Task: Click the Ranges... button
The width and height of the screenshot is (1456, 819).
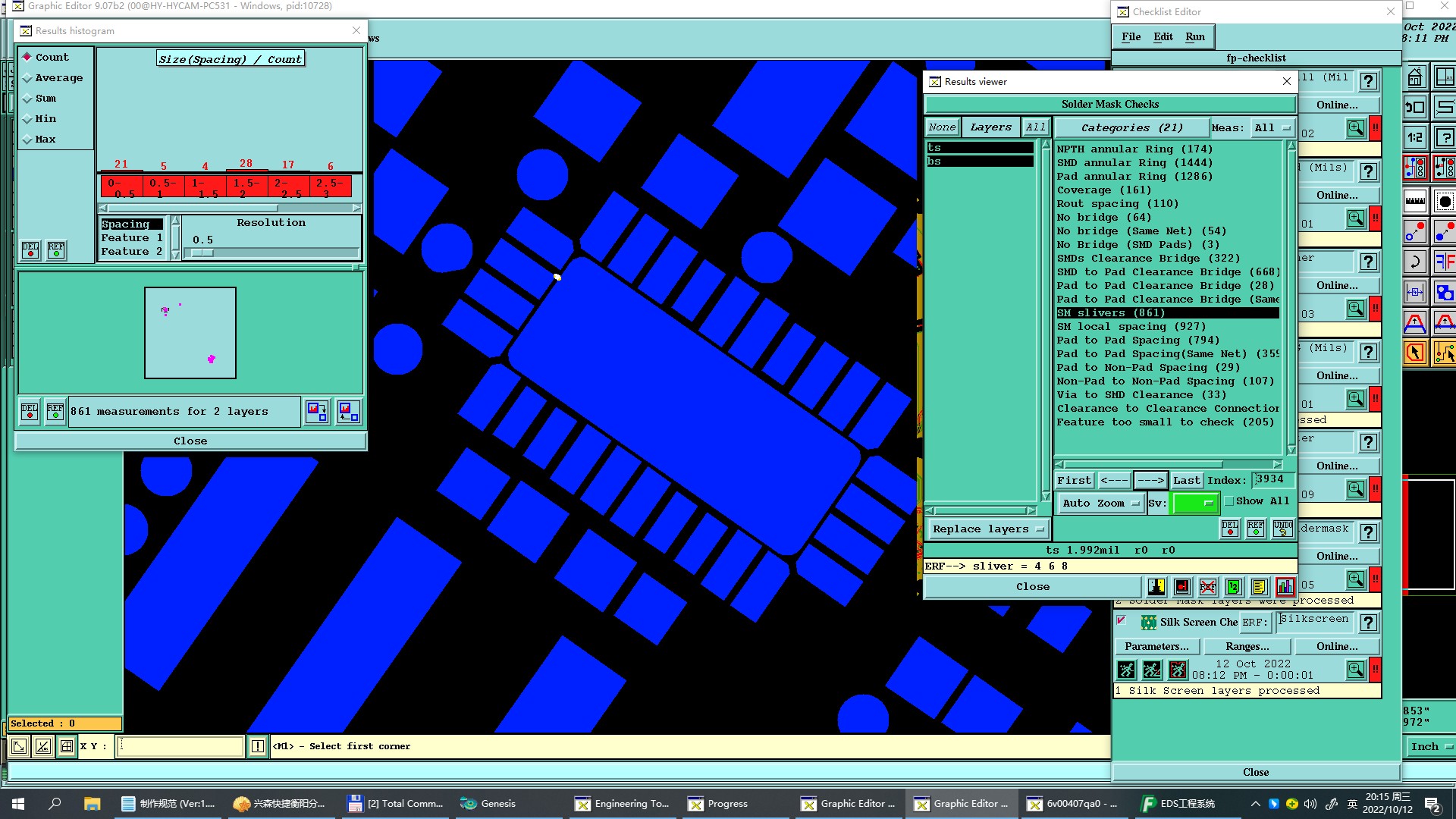Action: (1247, 647)
